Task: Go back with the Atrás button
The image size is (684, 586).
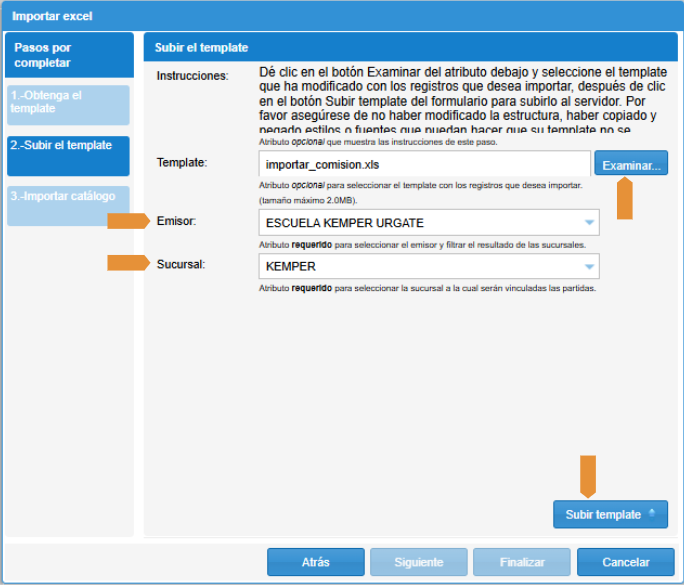Action: coord(316,563)
